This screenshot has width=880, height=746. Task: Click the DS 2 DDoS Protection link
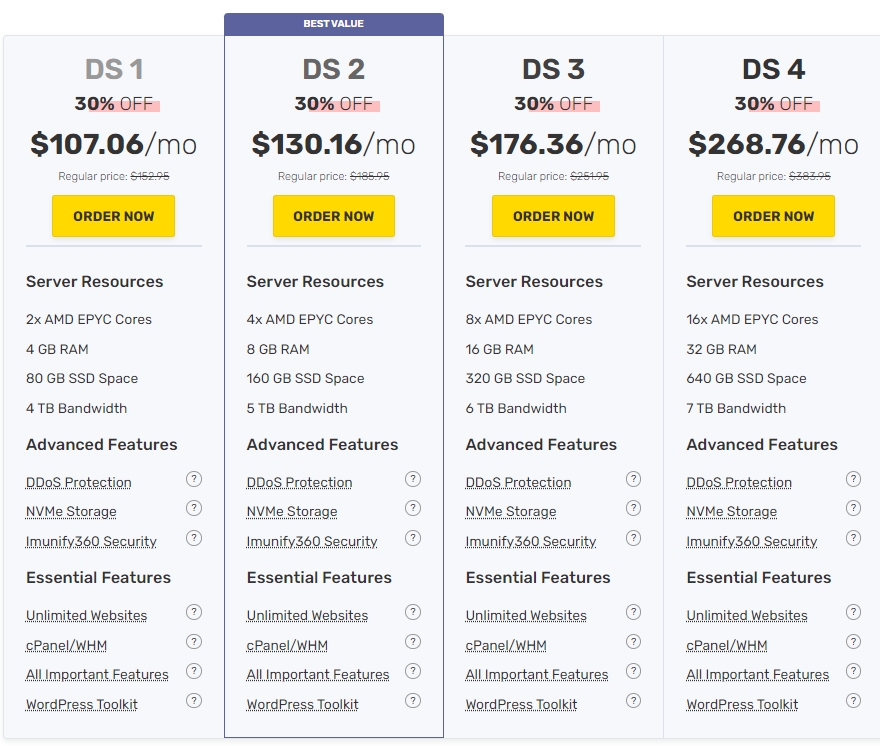point(299,483)
